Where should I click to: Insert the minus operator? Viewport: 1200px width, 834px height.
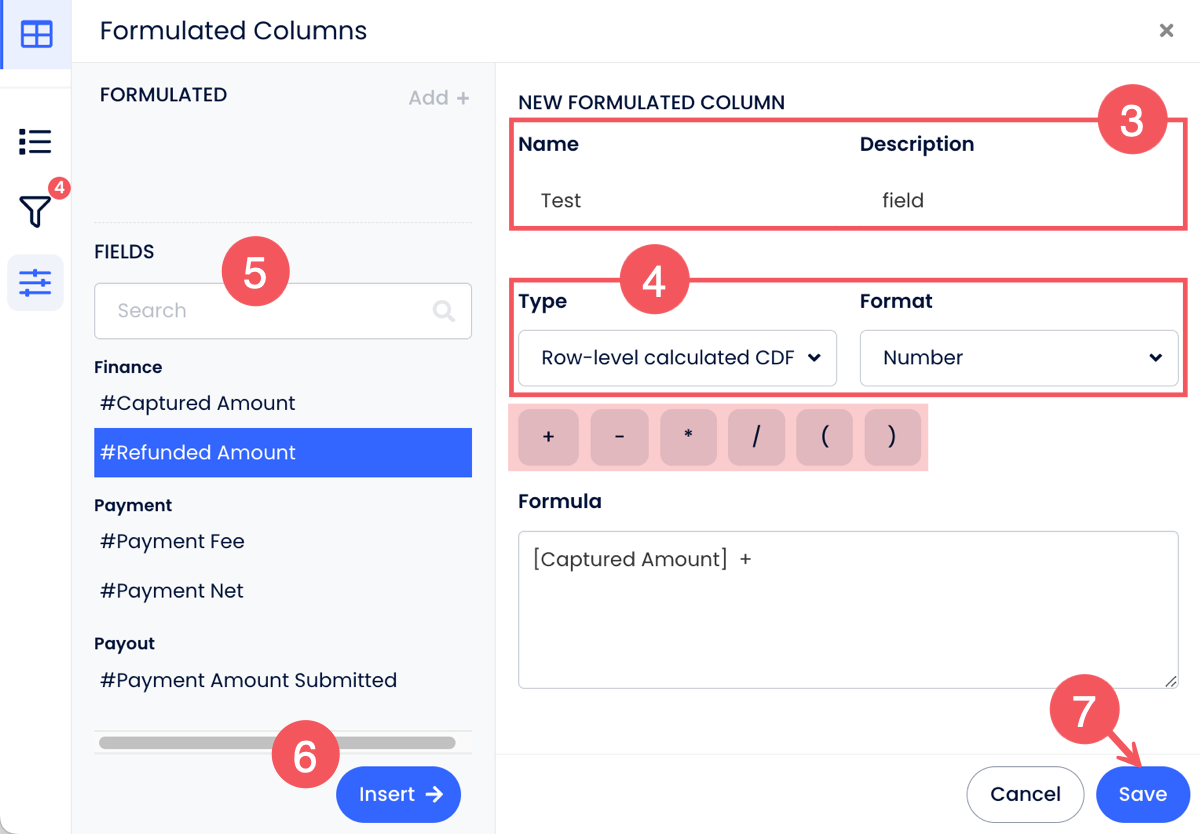(x=619, y=437)
